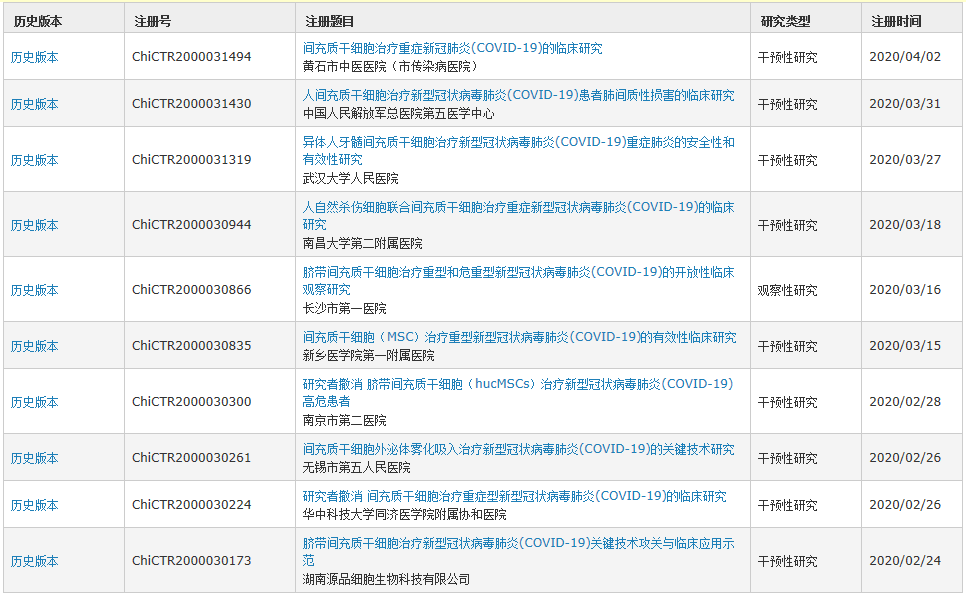Open 历史版本 link for ChiCTR2000030173
The width and height of the screenshot is (966, 597).
pyautogui.click(x=34, y=561)
